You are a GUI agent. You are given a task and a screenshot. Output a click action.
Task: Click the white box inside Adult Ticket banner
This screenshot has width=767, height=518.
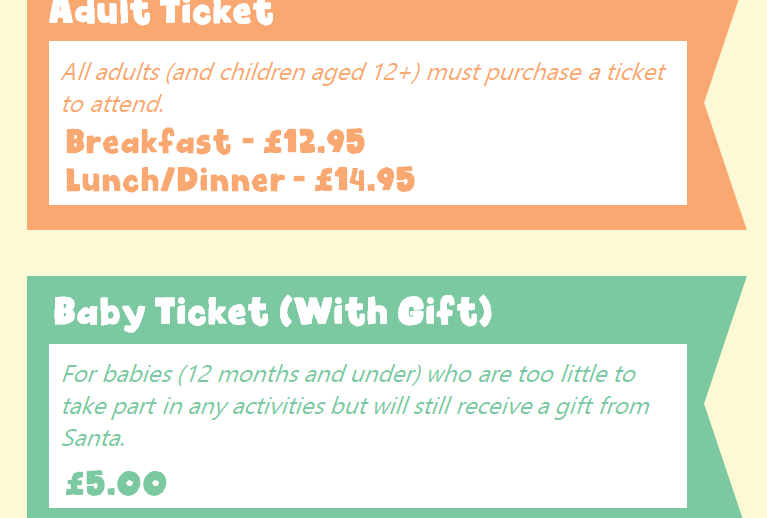click(368, 123)
